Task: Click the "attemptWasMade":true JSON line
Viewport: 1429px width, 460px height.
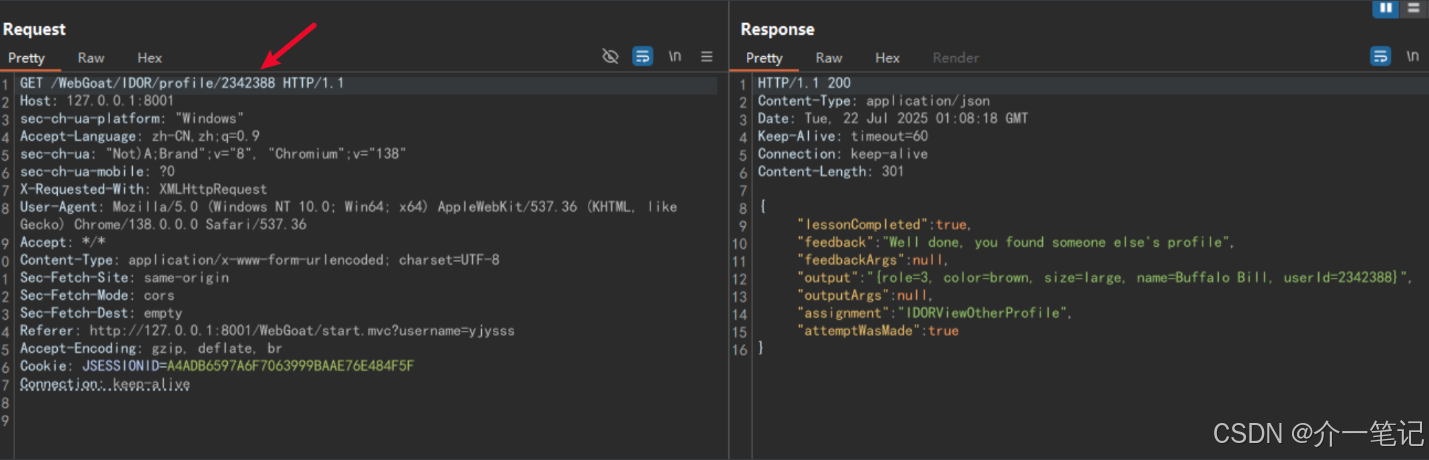Action: [x=878, y=331]
